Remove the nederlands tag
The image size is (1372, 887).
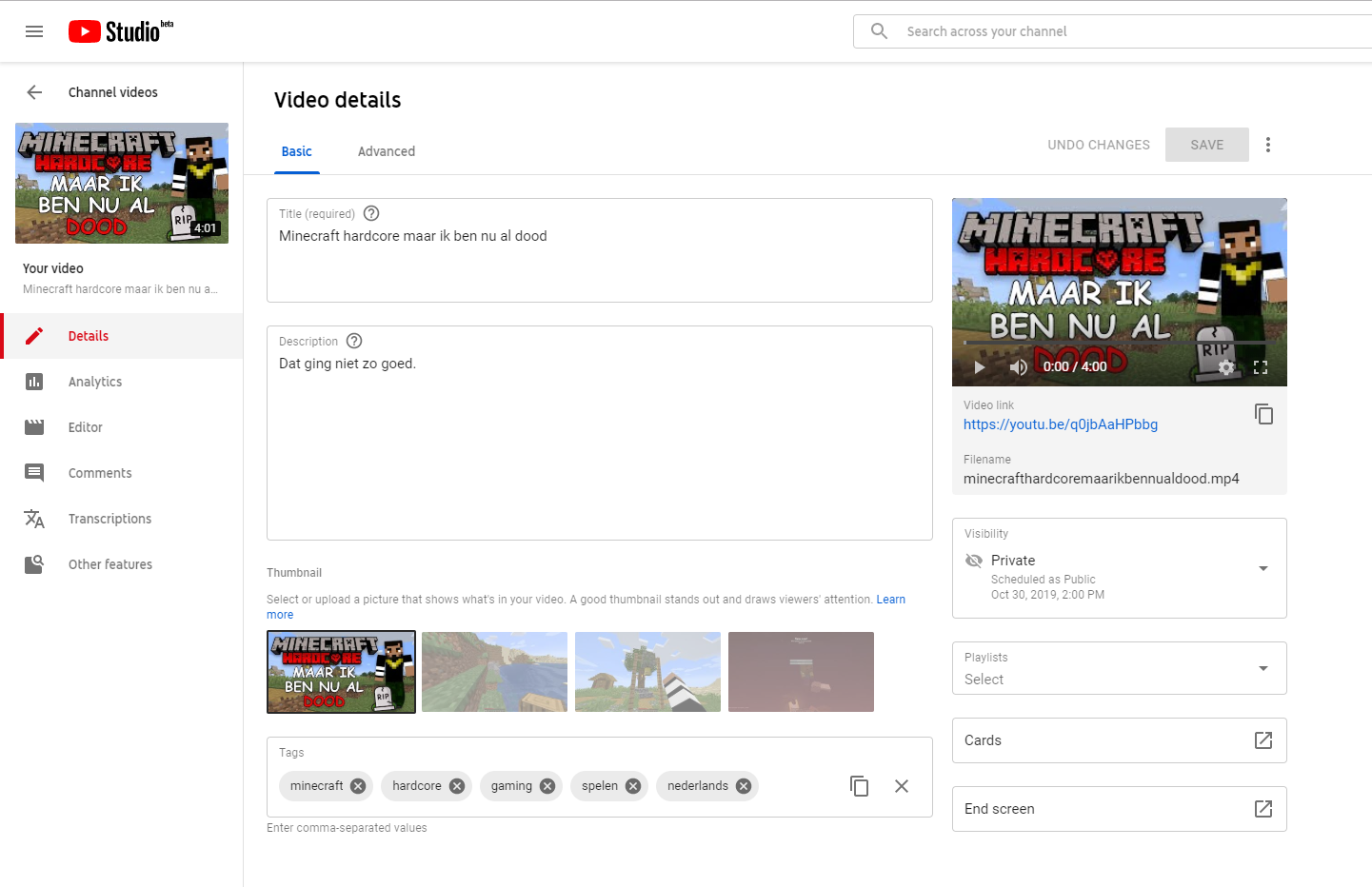point(744,786)
